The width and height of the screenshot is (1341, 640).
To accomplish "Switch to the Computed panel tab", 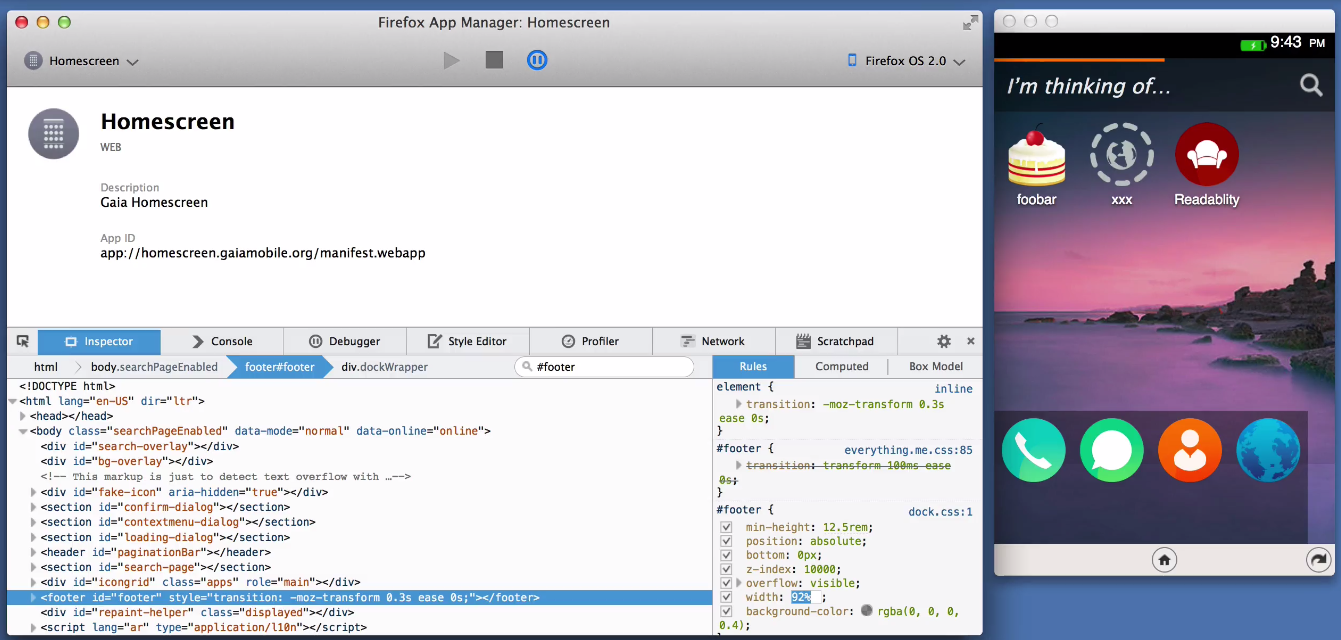I will tap(841, 366).
